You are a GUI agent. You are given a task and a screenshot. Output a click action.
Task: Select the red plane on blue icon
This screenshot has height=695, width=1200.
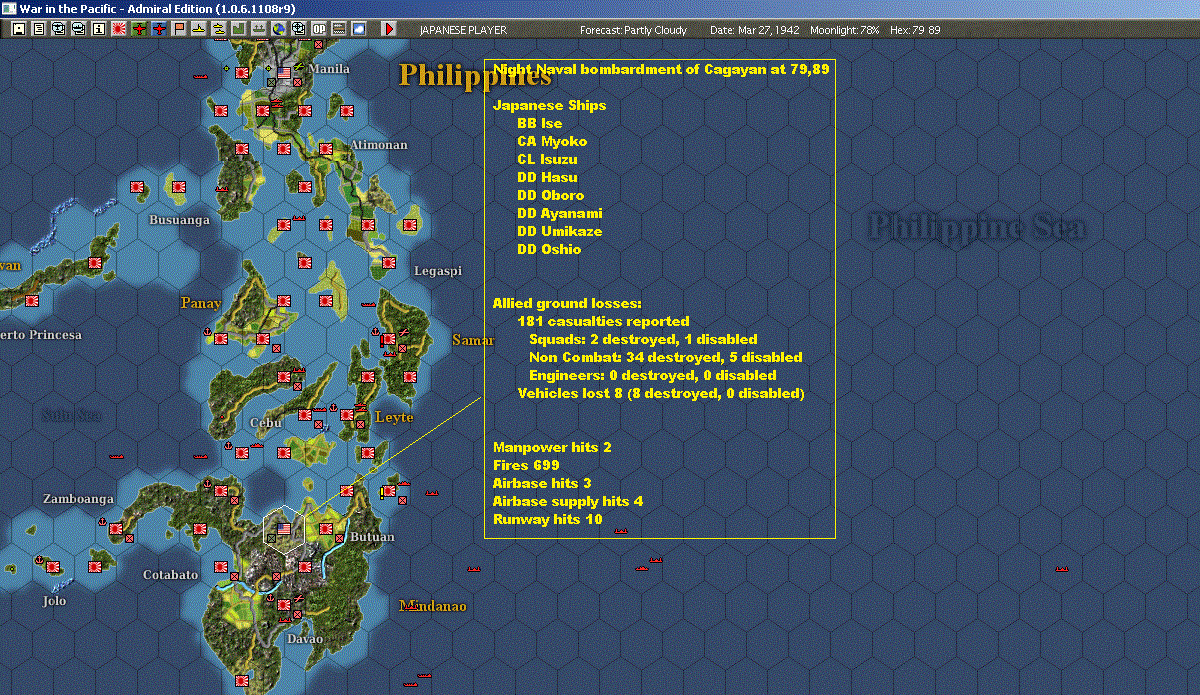(x=159, y=30)
